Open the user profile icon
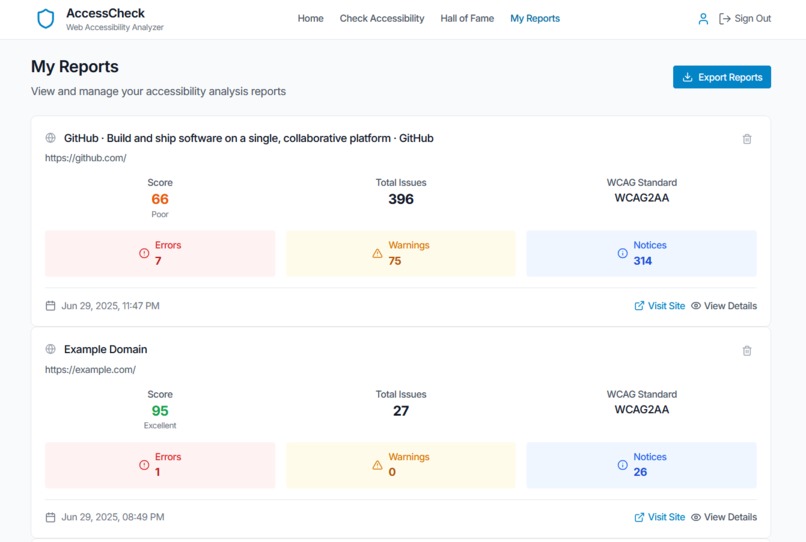 703,19
